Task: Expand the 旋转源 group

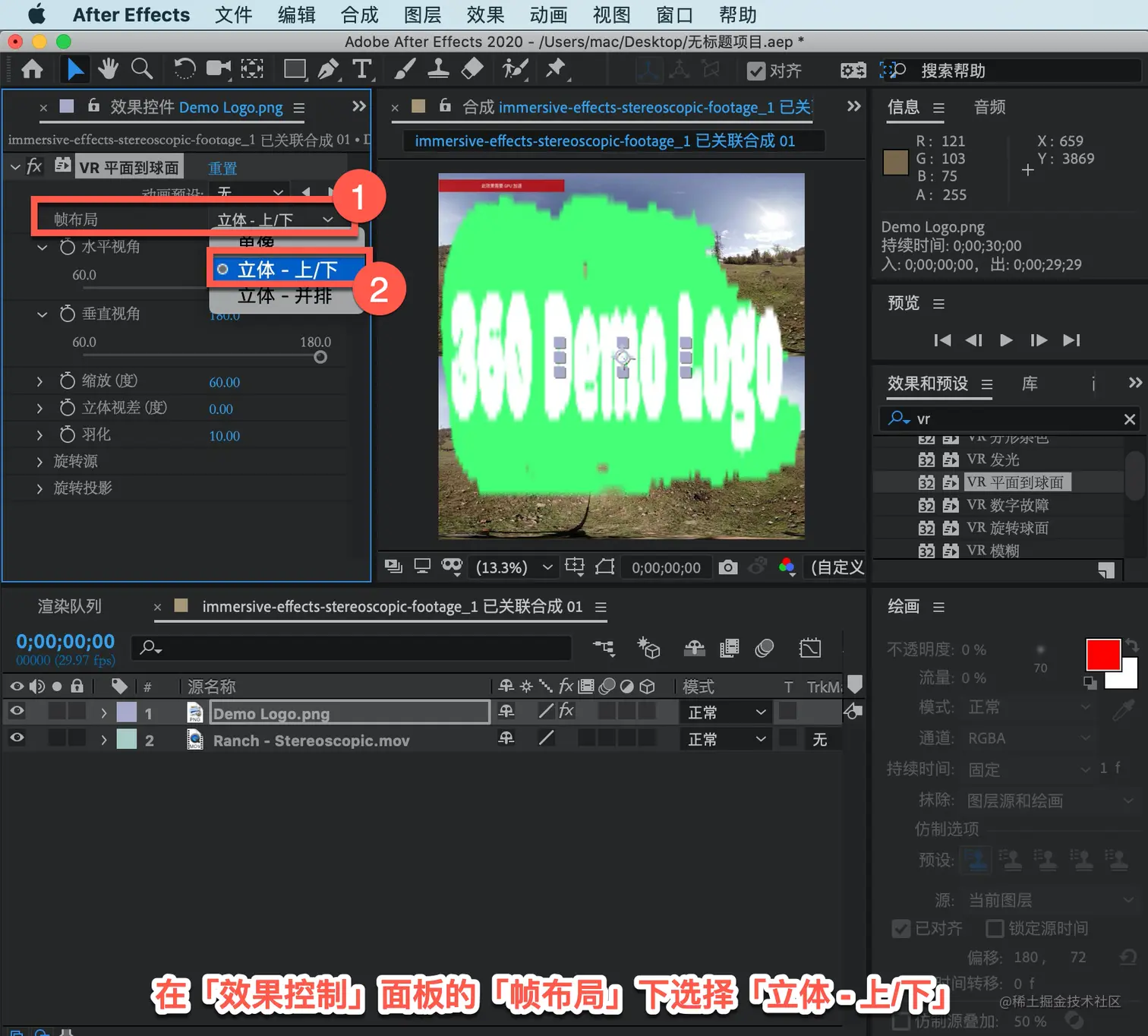Action: (39, 462)
